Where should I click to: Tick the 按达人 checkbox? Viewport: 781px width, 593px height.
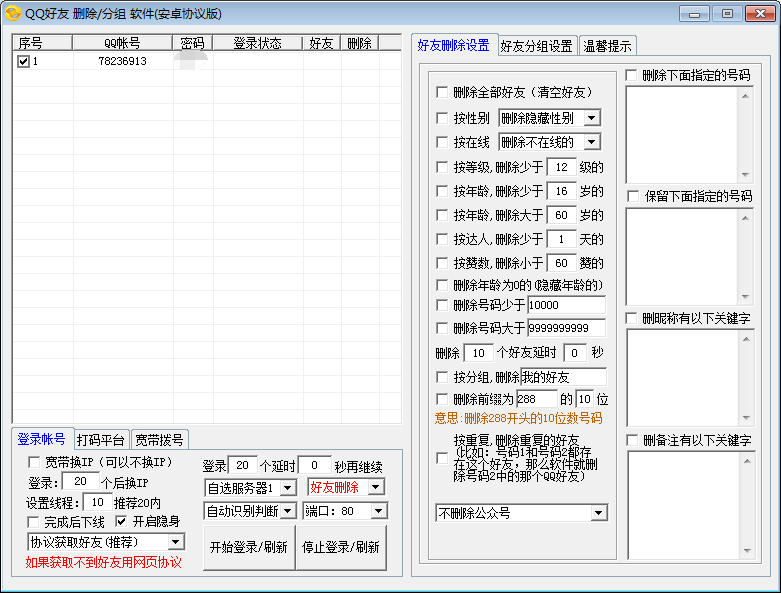coord(441,239)
